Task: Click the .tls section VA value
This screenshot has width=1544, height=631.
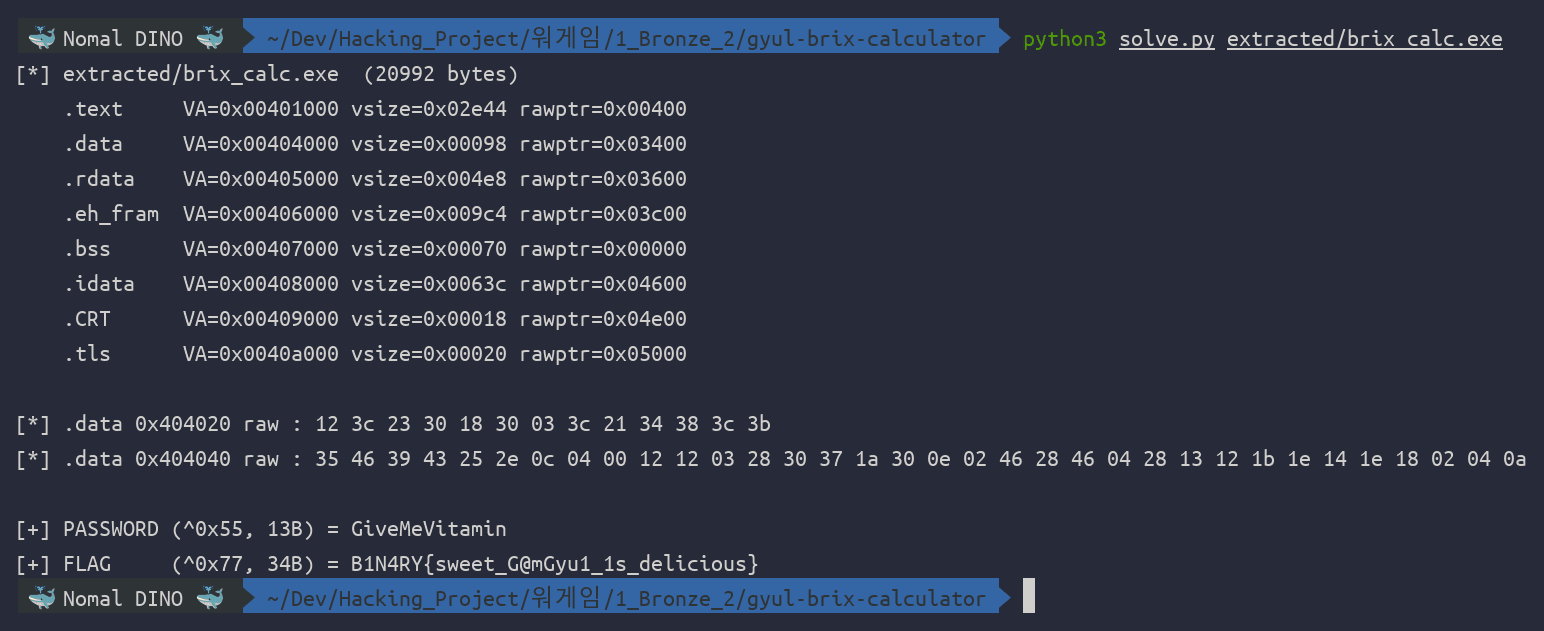Action: pos(261,354)
